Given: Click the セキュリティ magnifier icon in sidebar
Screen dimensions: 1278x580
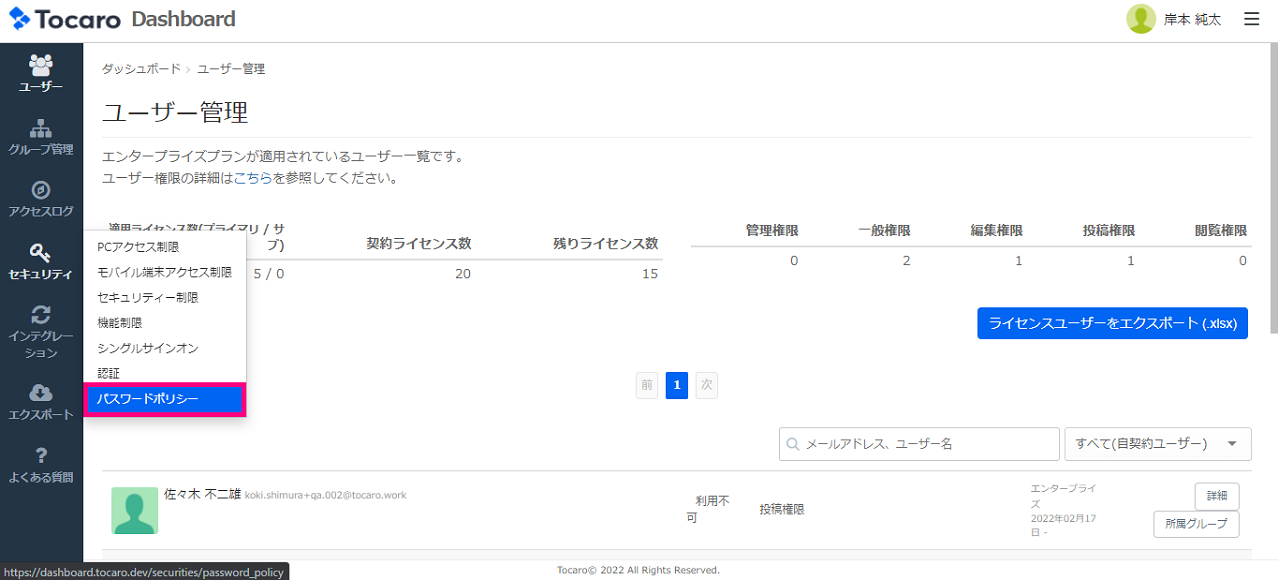Looking at the screenshot, I should point(41,257).
